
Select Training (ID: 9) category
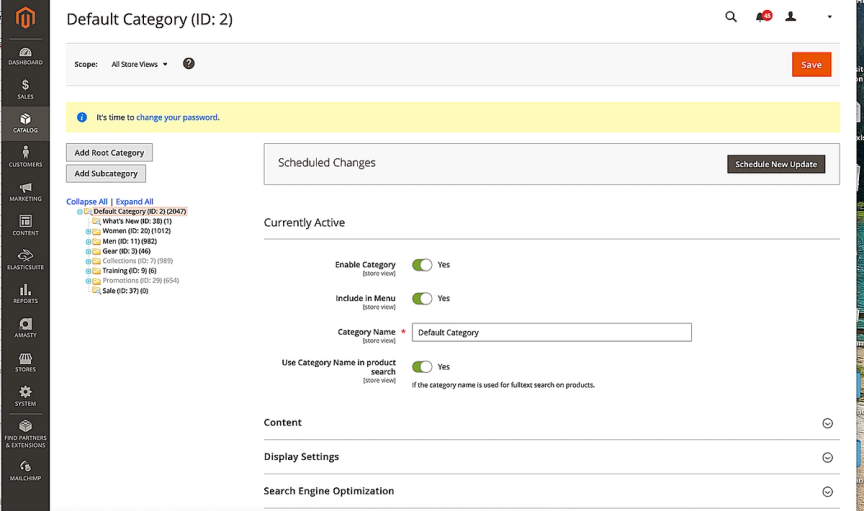point(129,271)
